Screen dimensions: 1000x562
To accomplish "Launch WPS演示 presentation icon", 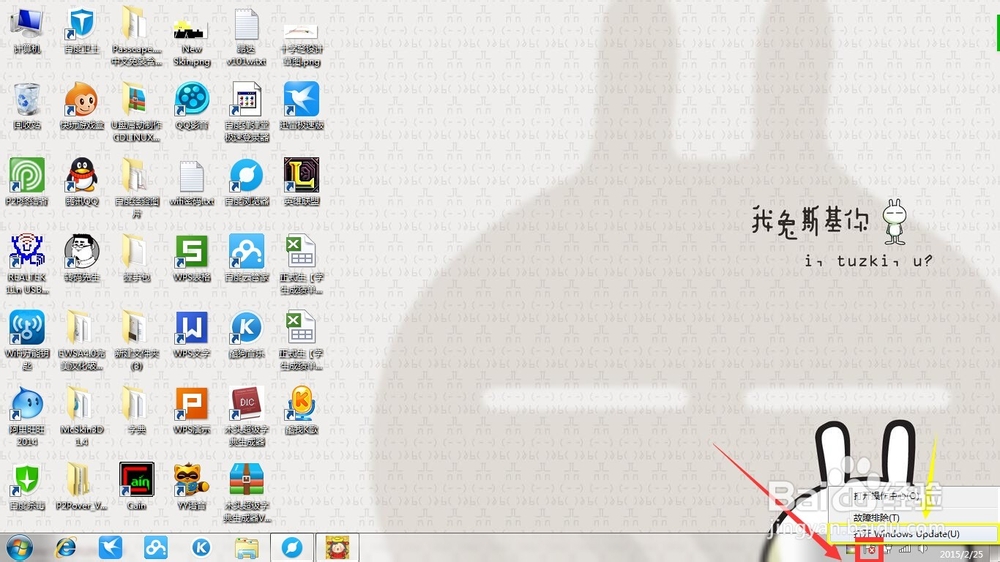I will click(x=191, y=411).
